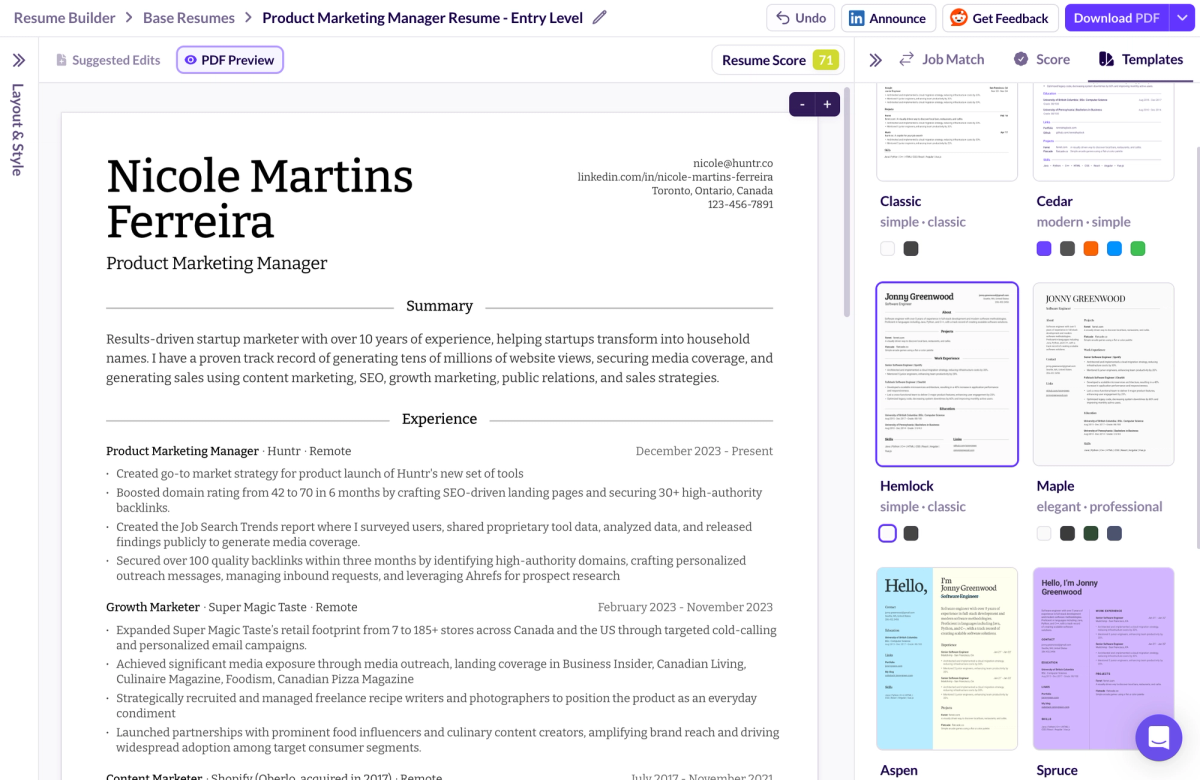
Task: Pick the white swatch for Maple template
Action: click(x=1044, y=533)
